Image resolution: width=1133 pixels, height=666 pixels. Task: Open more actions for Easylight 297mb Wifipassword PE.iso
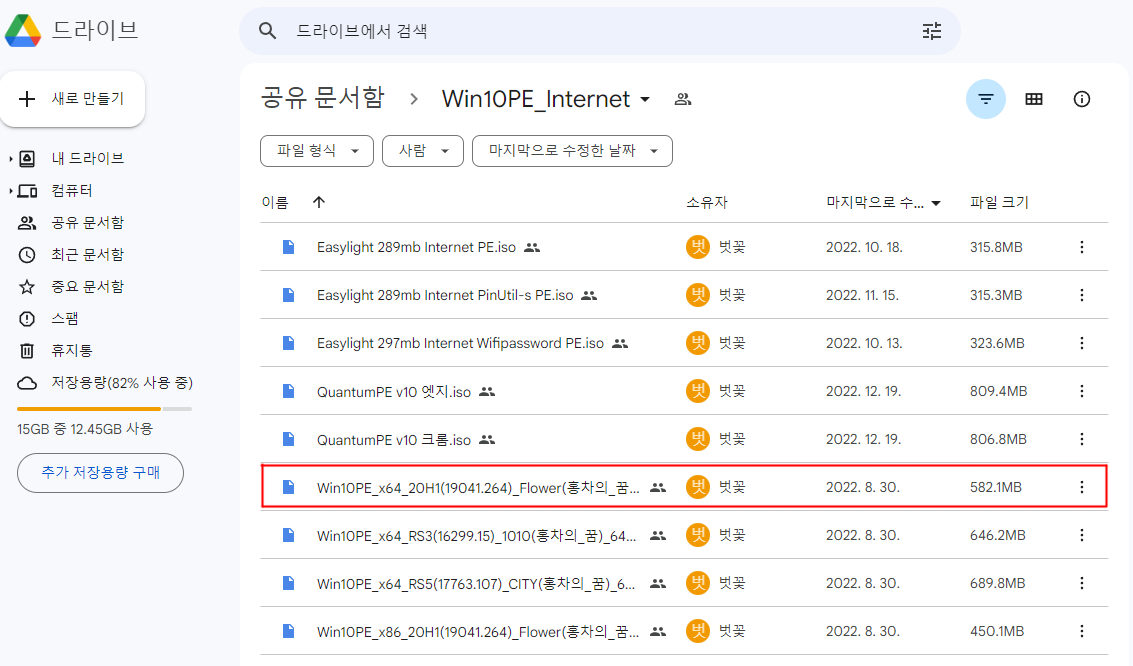click(x=1082, y=343)
